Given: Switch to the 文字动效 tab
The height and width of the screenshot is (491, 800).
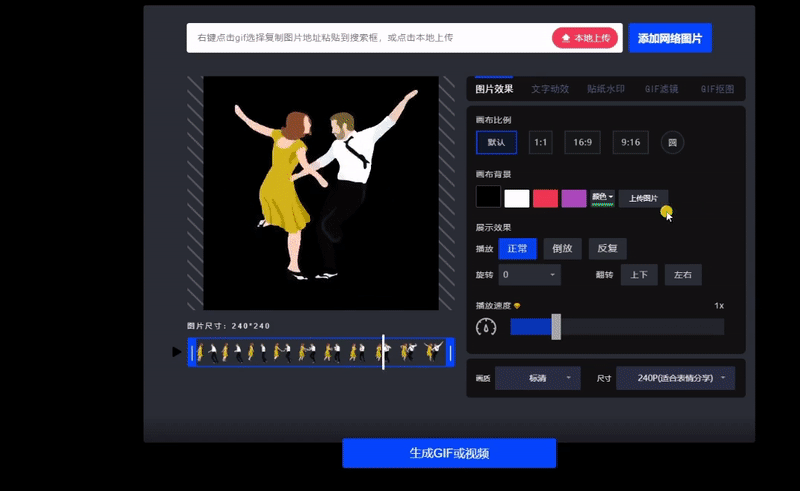Looking at the screenshot, I should [550, 89].
